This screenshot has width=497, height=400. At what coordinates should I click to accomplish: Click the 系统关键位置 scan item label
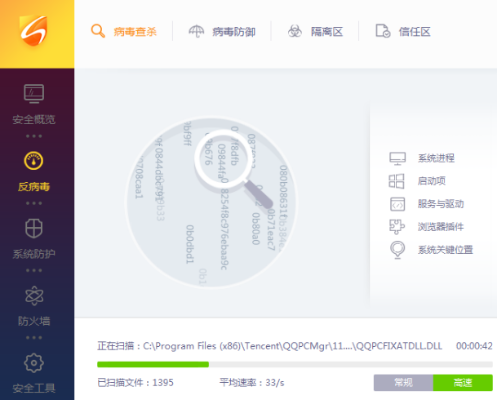click(445, 249)
